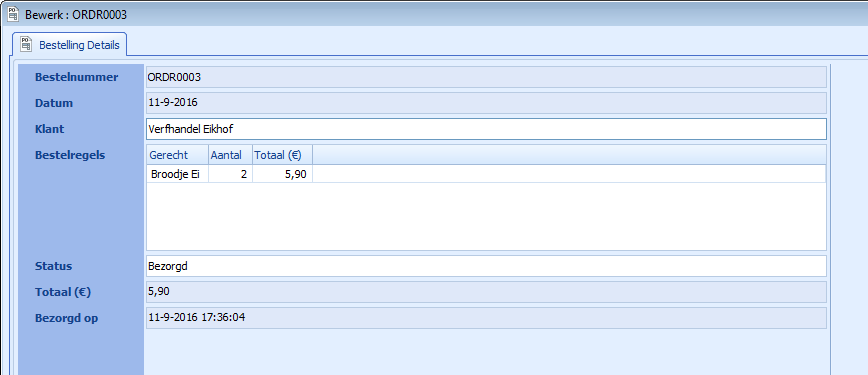
Task: Click the icon on the Bestelling Details tab
Action: click(25, 44)
